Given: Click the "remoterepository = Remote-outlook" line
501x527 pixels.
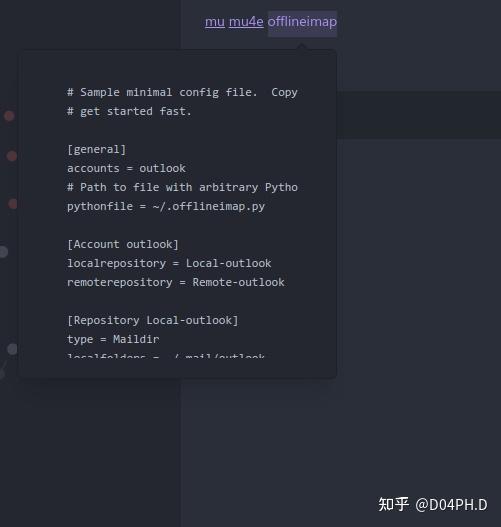Looking at the screenshot, I should pos(176,282).
